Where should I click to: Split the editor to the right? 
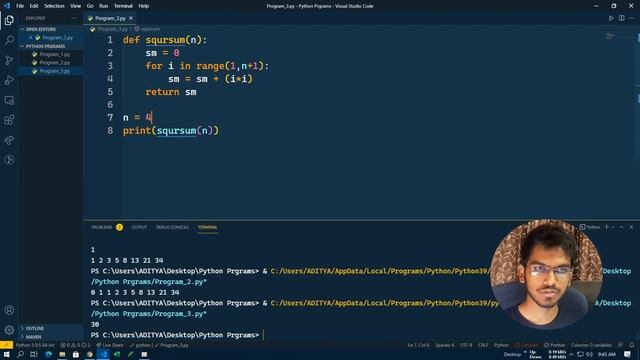(621, 18)
